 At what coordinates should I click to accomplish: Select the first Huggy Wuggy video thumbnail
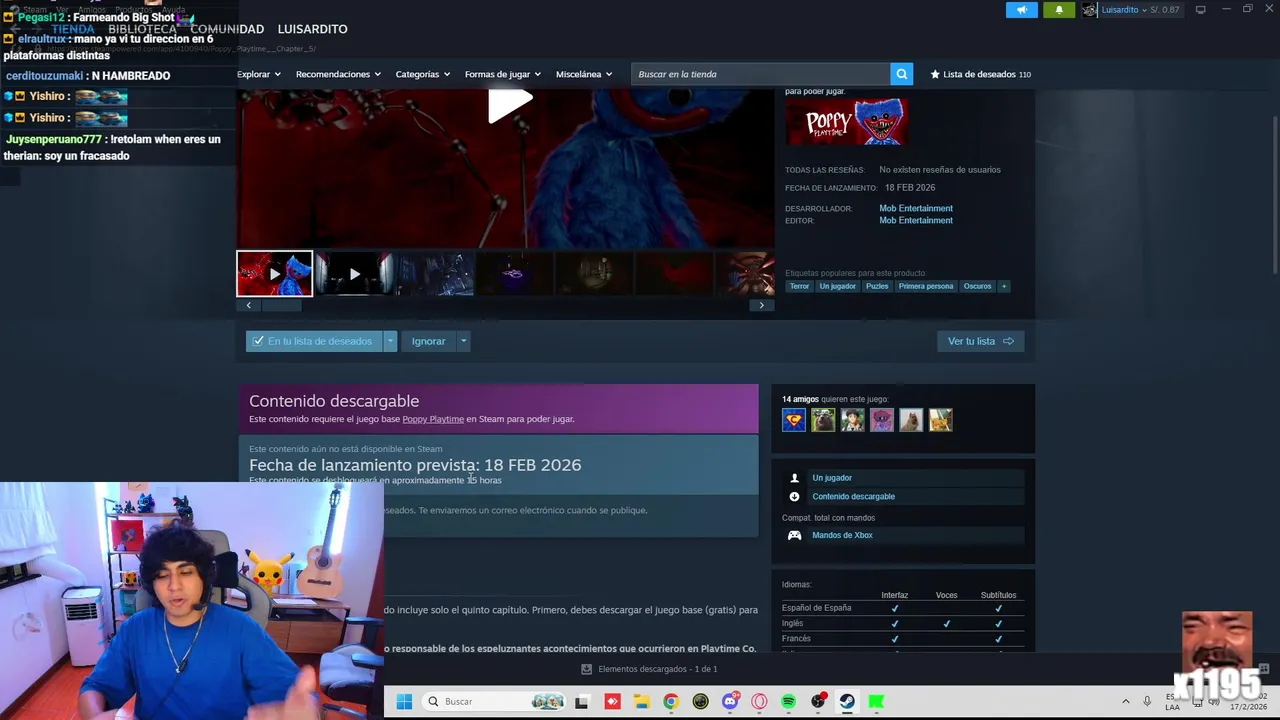274,274
